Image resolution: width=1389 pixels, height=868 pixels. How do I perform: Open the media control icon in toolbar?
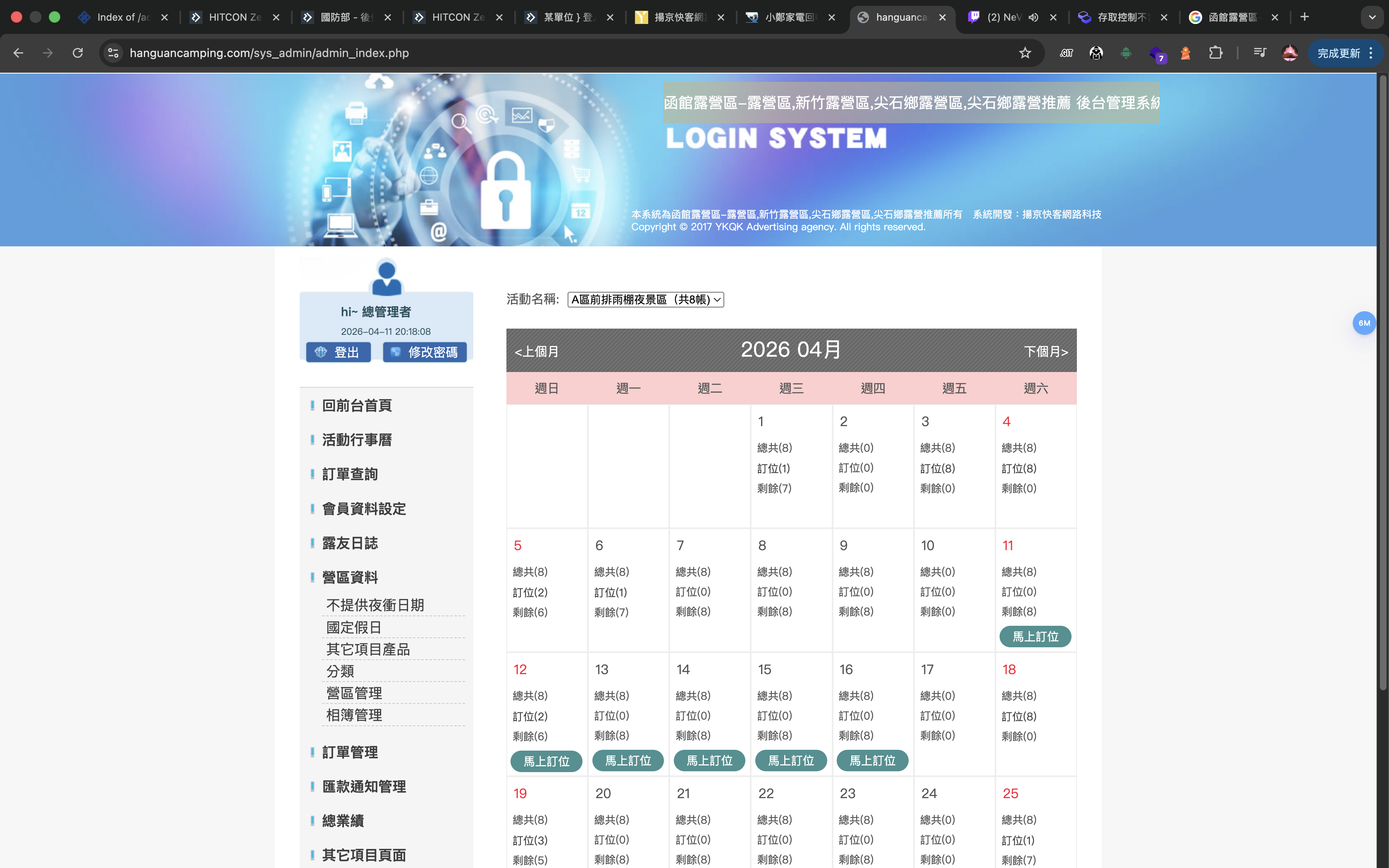coord(1260,53)
